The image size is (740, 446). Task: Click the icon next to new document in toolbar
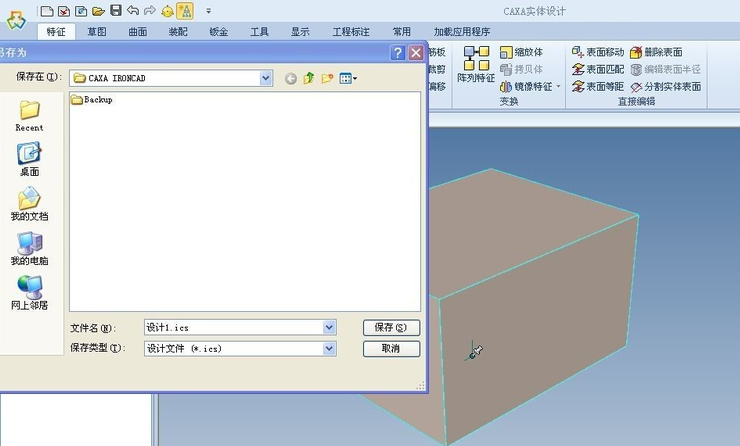click(x=64, y=11)
